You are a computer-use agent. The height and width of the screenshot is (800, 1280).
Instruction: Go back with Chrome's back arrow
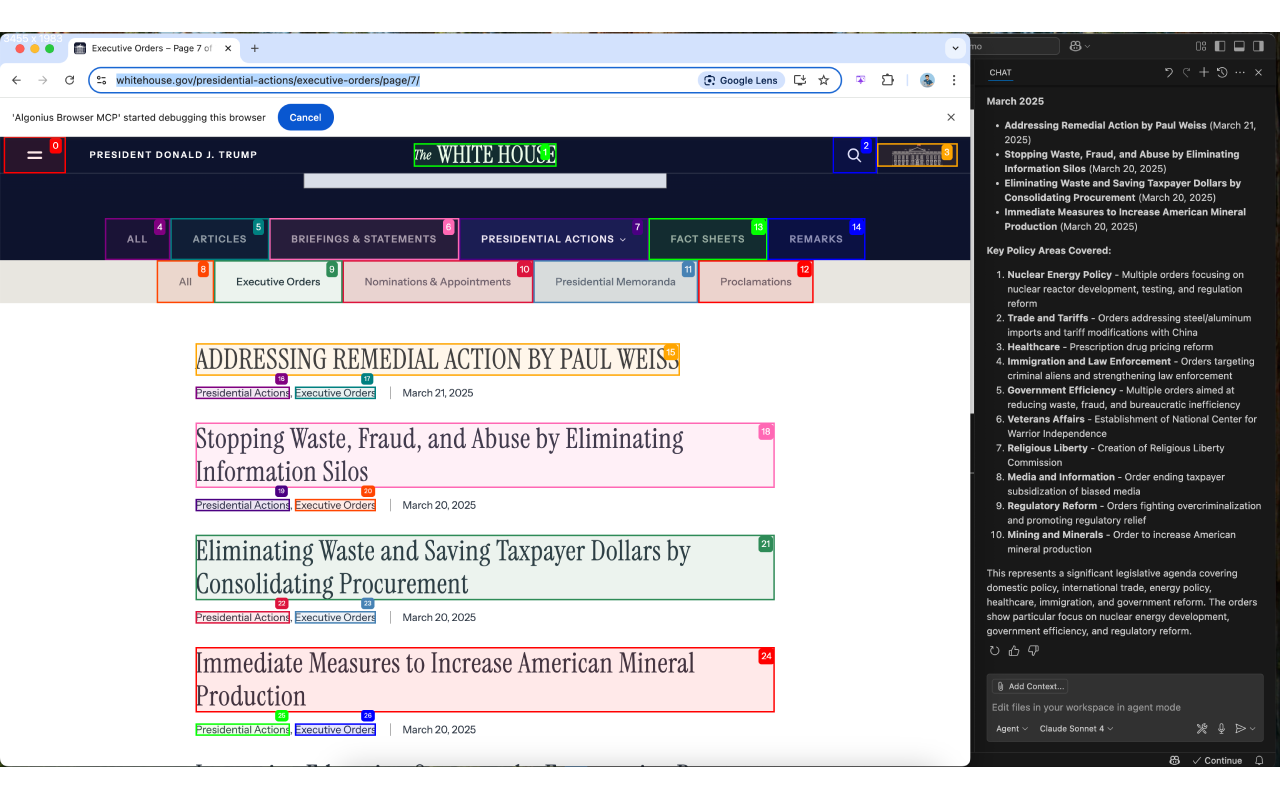coord(16,80)
